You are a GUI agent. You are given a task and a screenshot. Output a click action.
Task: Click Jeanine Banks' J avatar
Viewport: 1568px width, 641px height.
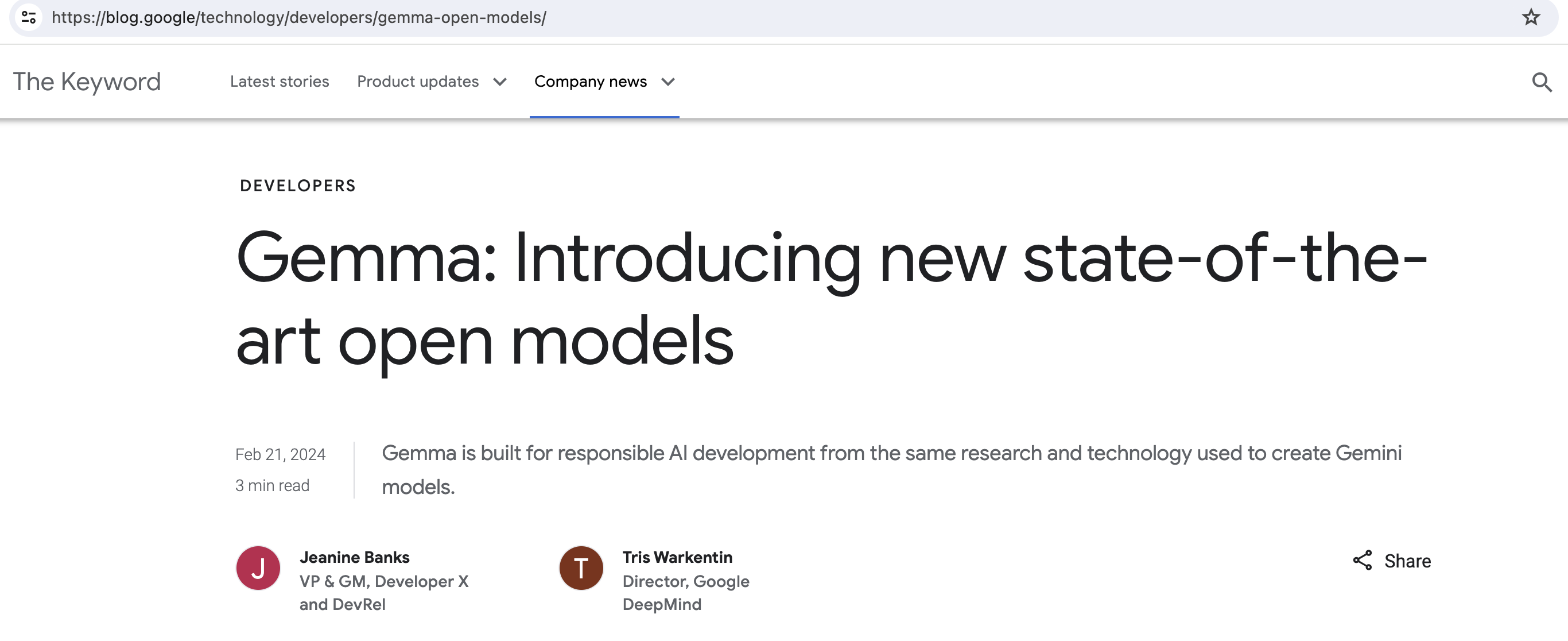(258, 568)
